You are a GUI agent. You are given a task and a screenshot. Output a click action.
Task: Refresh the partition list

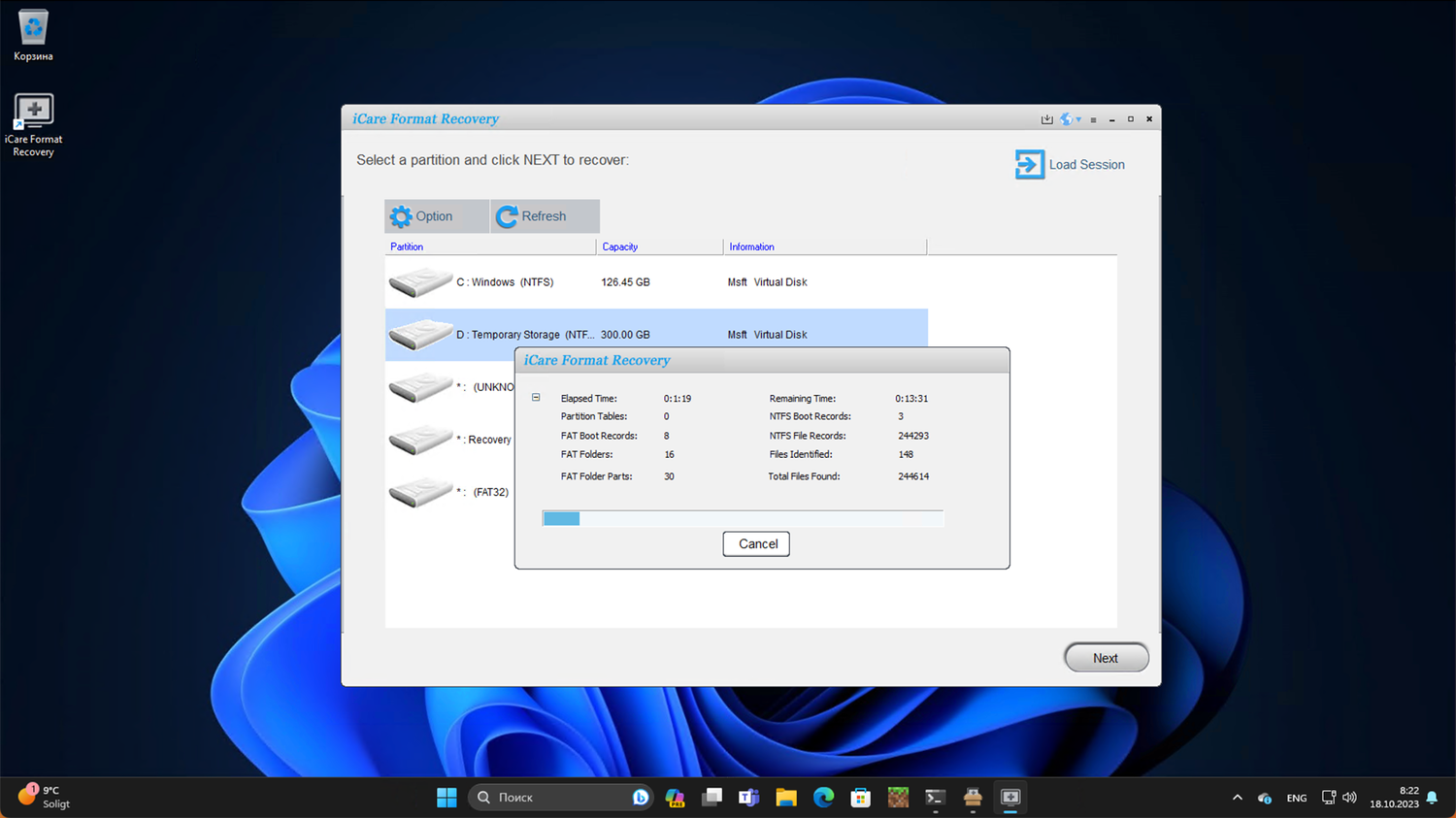(545, 216)
